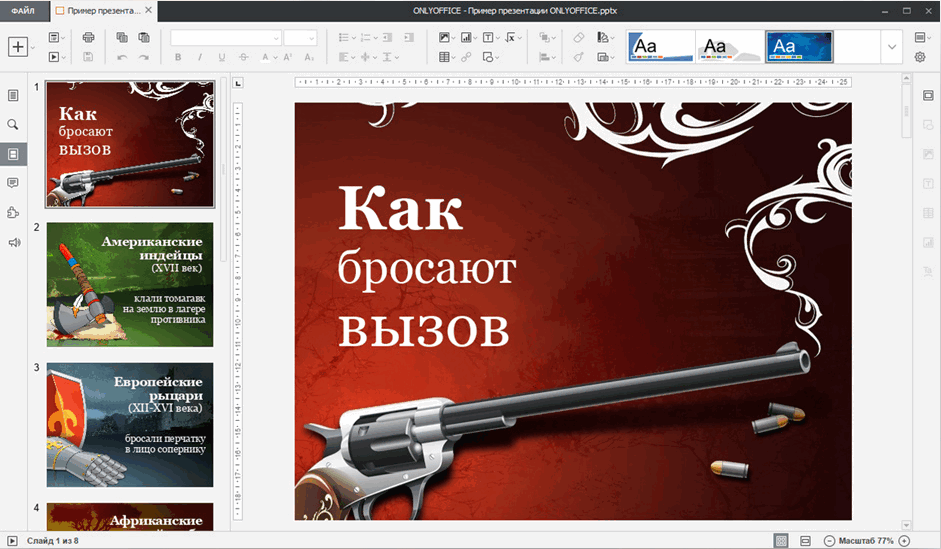Click the Print icon in toolbar
Image resolution: width=941 pixels, height=549 pixels.
pos(88,38)
